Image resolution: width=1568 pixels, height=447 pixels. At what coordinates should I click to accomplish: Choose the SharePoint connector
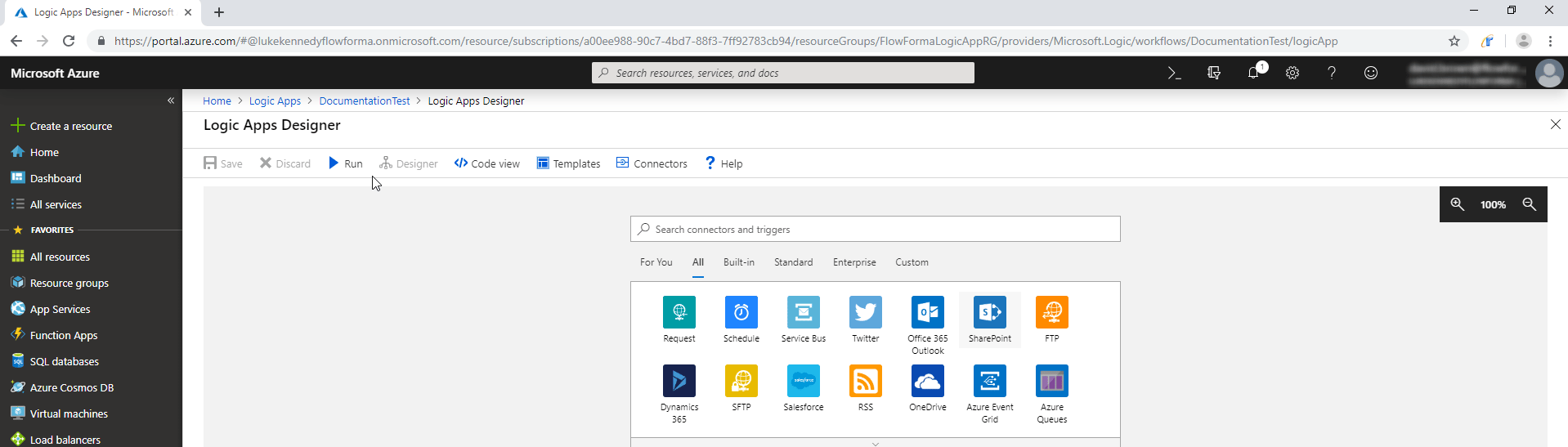990,320
